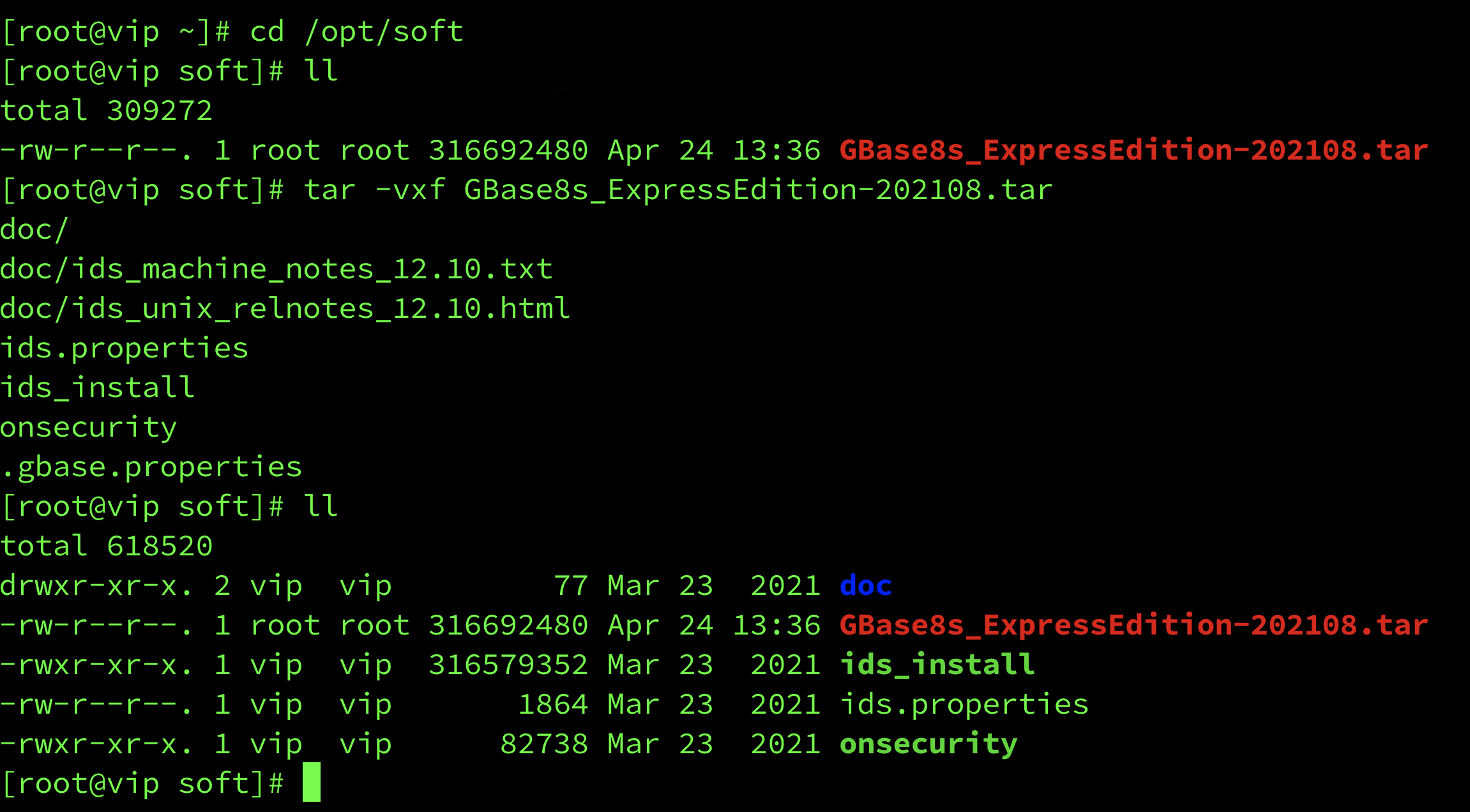Click ids.properties in the second ll listing
This screenshot has height=812, width=1470.
[964, 705]
